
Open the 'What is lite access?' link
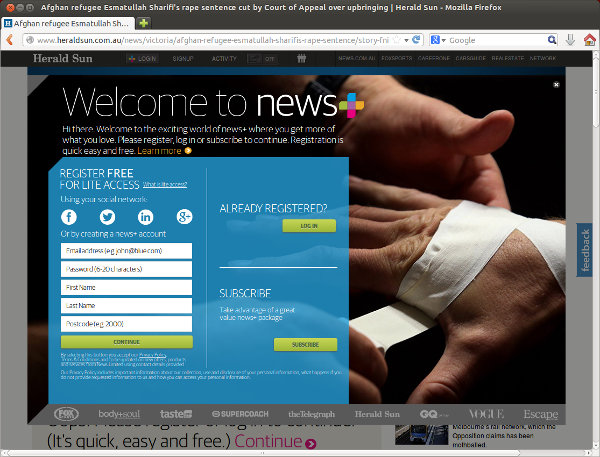165,184
